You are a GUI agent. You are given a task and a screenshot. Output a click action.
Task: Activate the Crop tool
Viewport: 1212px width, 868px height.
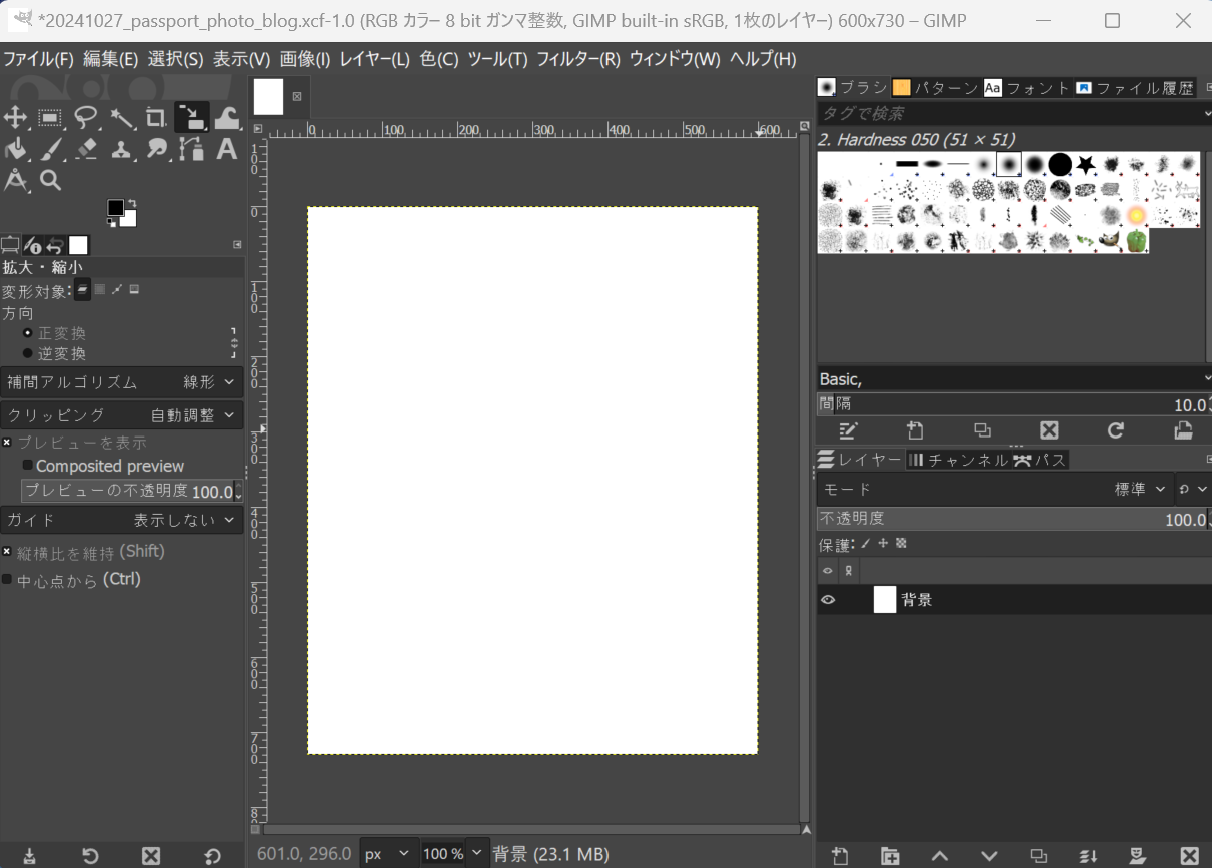click(x=155, y=118)
